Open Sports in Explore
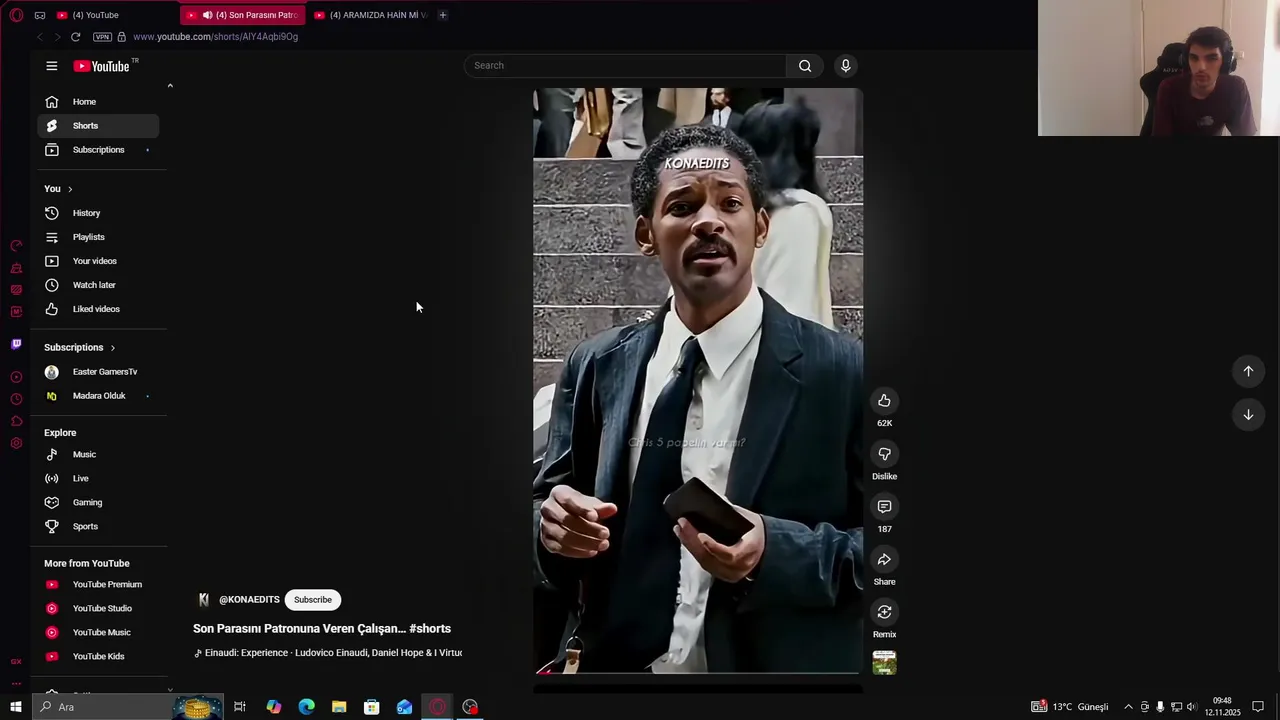Viewport: 1280px width, 720px height. (x=98, y=527)
